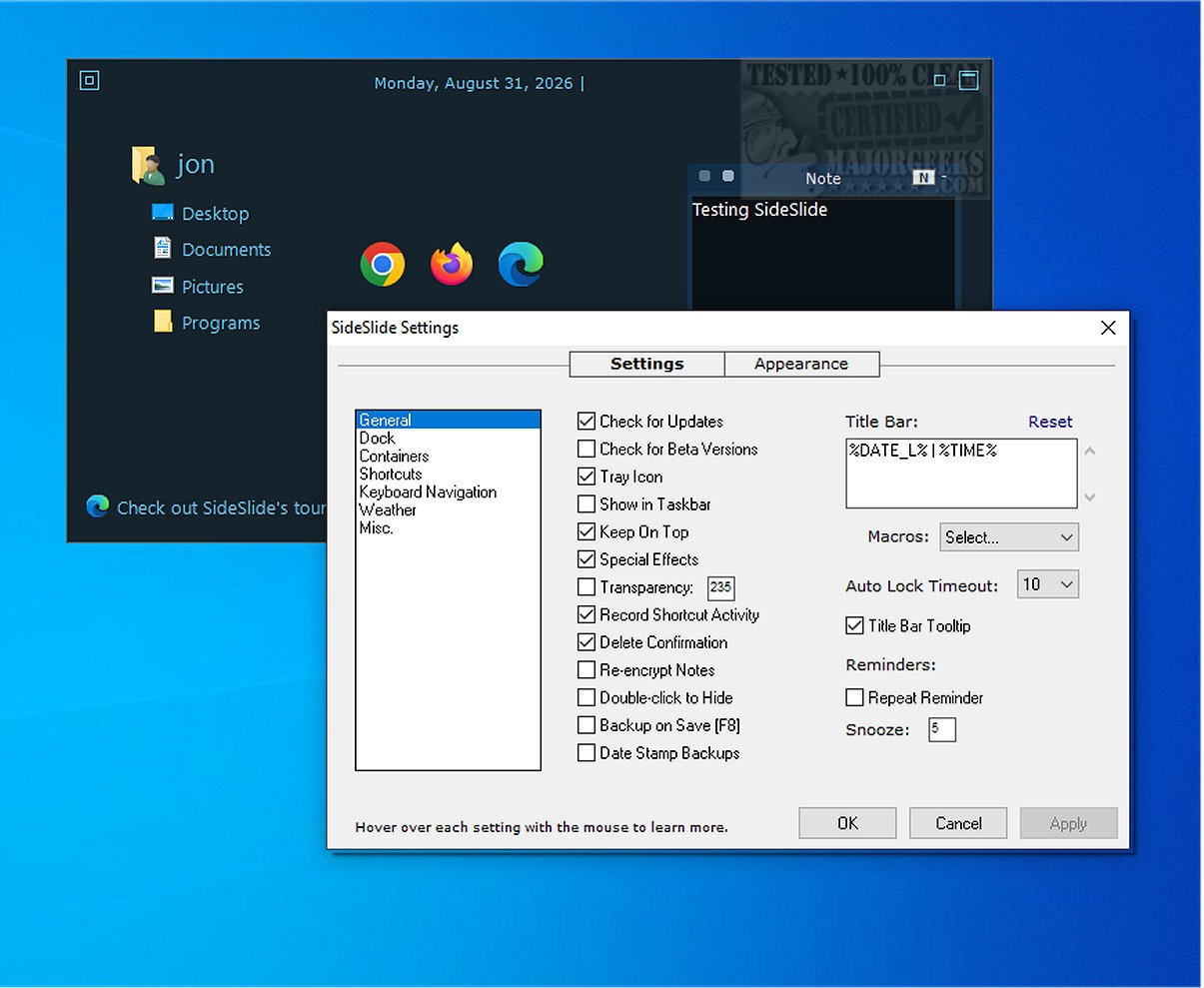Open the Auto Lock Timeout dropdown
This screenshot has height=988, width=1204.
[x=1048, y=584]
